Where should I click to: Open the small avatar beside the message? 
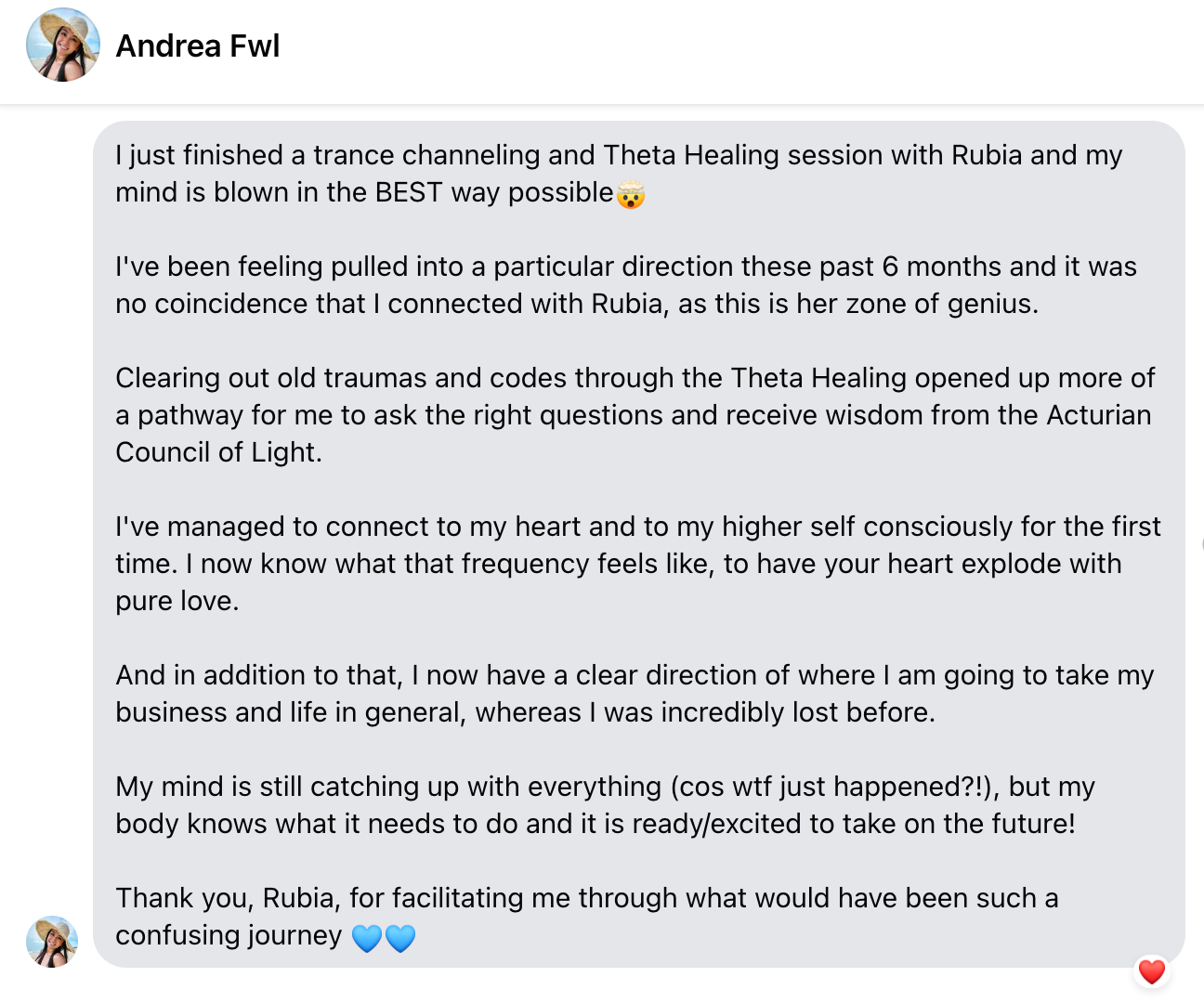tap(52, 942)
